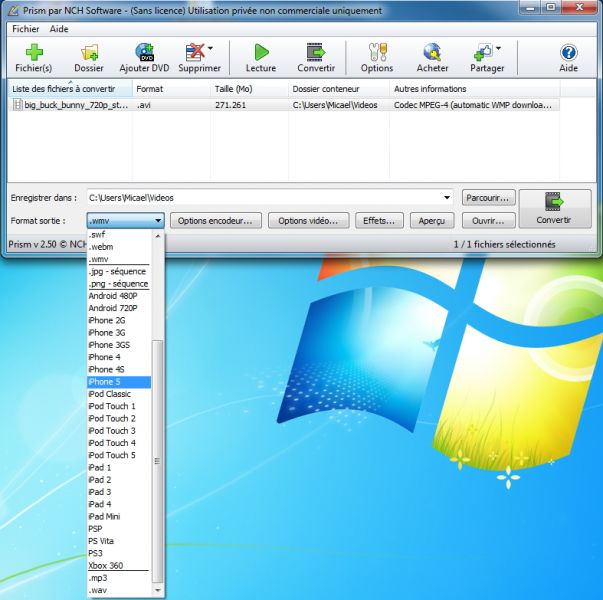Click the Dossier add folder icon
This screenshot has height=600, width=603.
tap(89, 52)
